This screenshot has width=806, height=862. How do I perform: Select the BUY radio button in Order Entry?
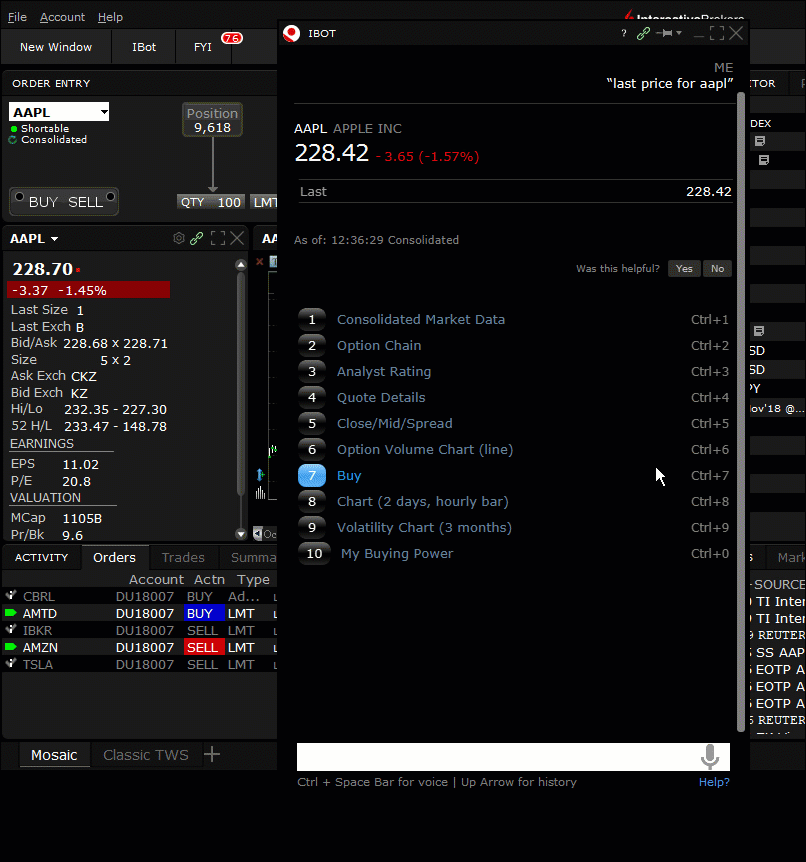[19, 197]
